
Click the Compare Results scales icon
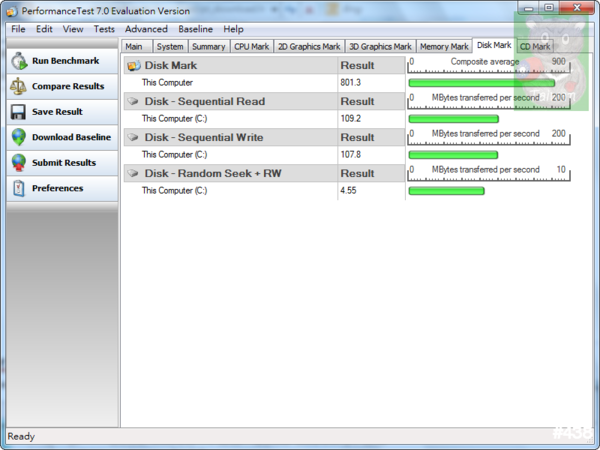tap(18, 86)
